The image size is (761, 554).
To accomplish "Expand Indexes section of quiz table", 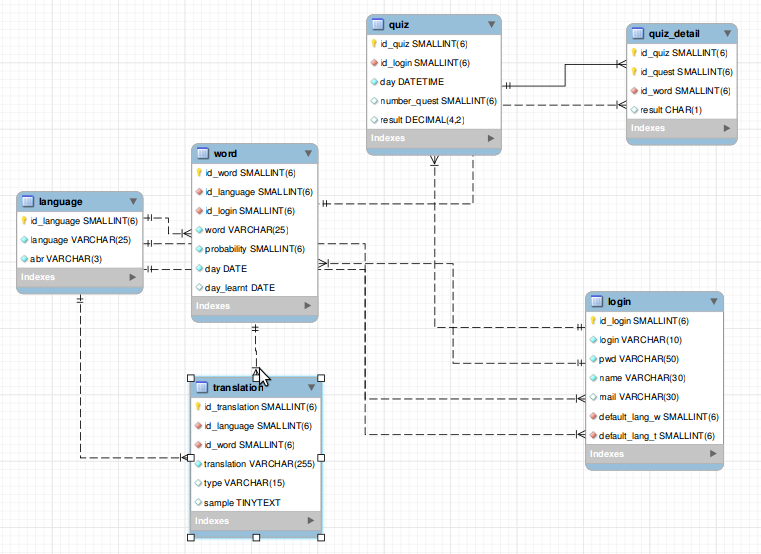I will 490,139.
